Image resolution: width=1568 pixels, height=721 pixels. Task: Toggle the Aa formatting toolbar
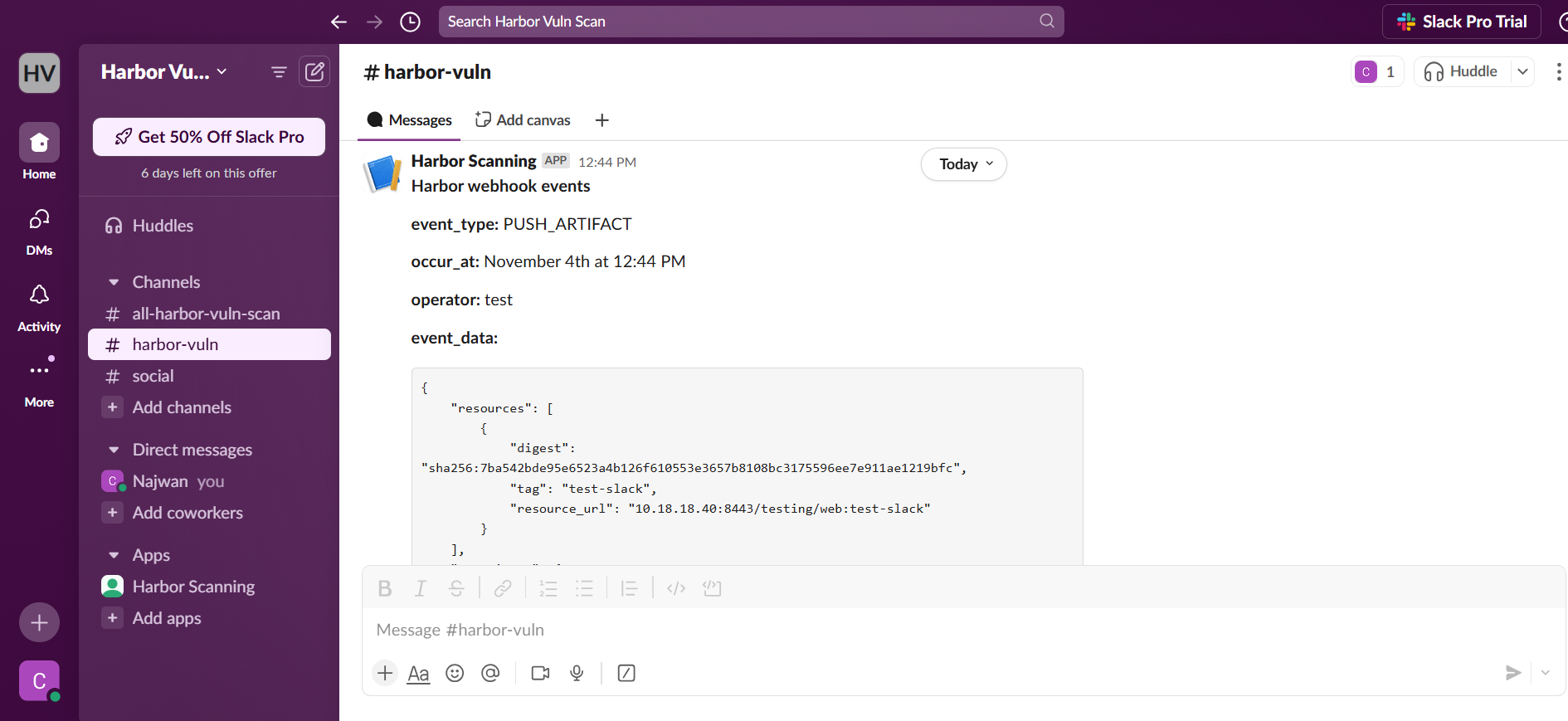coord(418,673)
